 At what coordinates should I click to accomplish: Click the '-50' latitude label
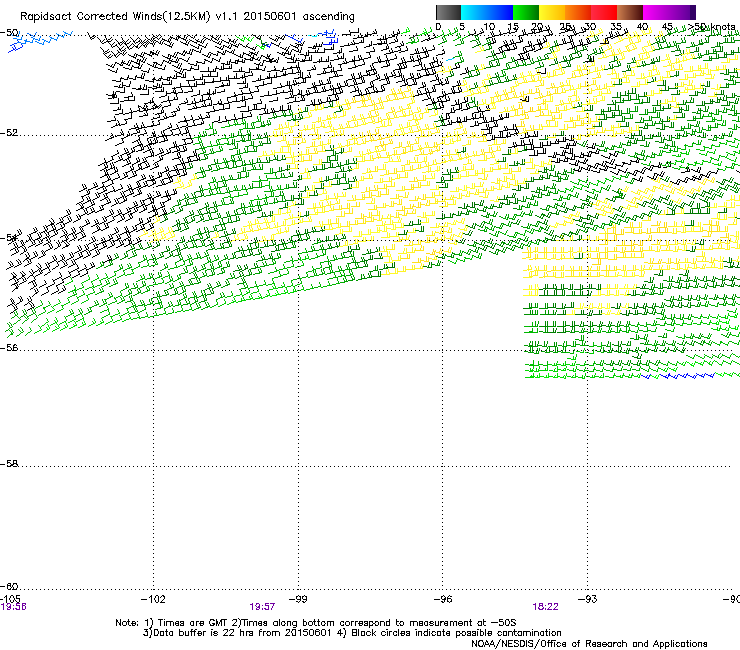pyautogui.click(x=9, y=33)
